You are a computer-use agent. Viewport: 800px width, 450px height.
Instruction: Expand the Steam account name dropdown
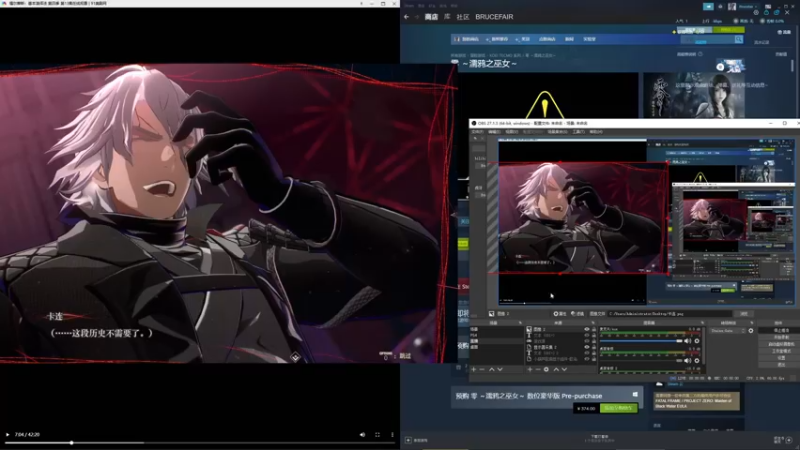(x=749, y=7)
